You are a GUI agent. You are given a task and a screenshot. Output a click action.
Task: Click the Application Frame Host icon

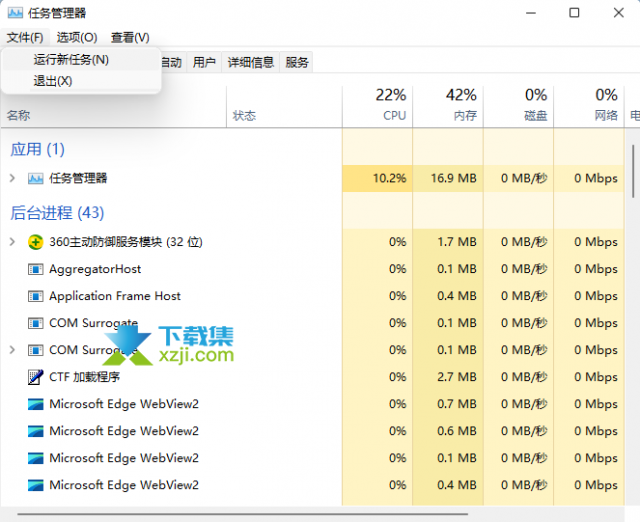[x=36, y=296]
